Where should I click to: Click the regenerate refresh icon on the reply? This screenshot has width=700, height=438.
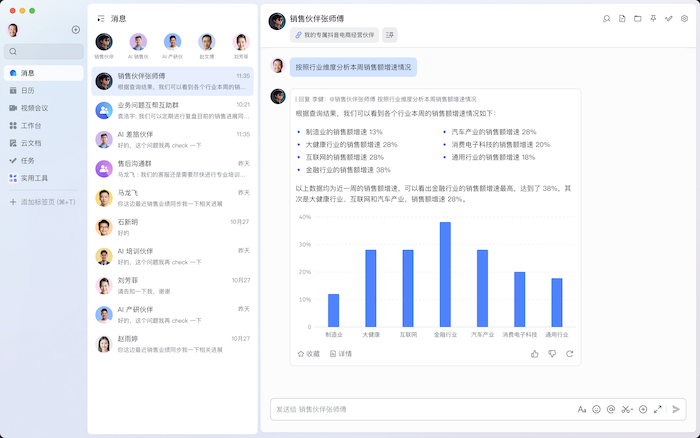[570, 354]
